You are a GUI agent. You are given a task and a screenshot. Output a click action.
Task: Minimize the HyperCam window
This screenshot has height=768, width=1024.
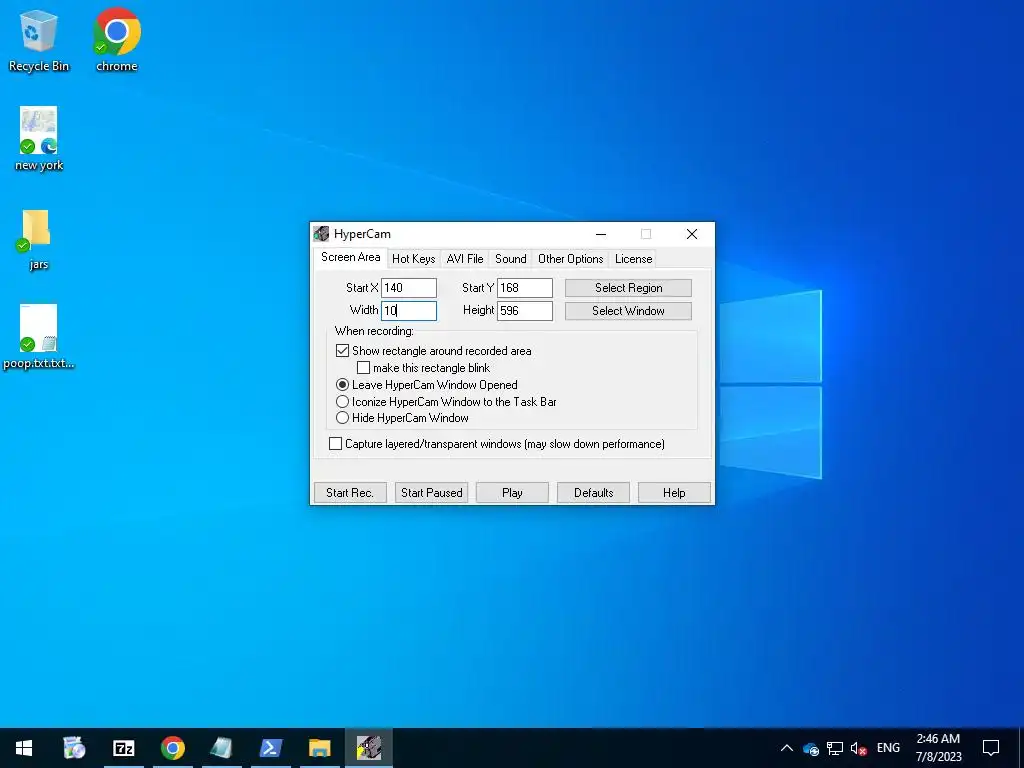coord(601,234)
